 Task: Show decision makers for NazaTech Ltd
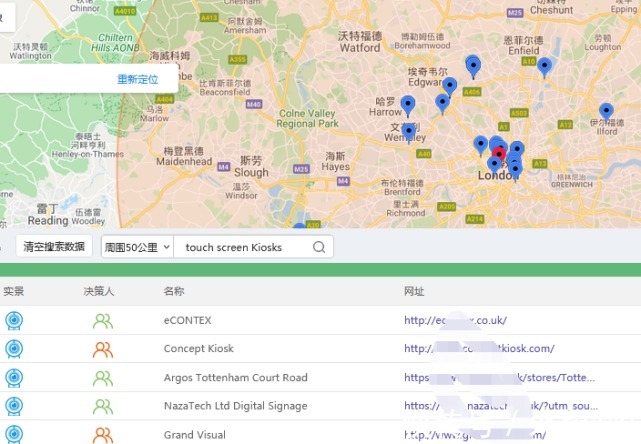pos(103,407)
